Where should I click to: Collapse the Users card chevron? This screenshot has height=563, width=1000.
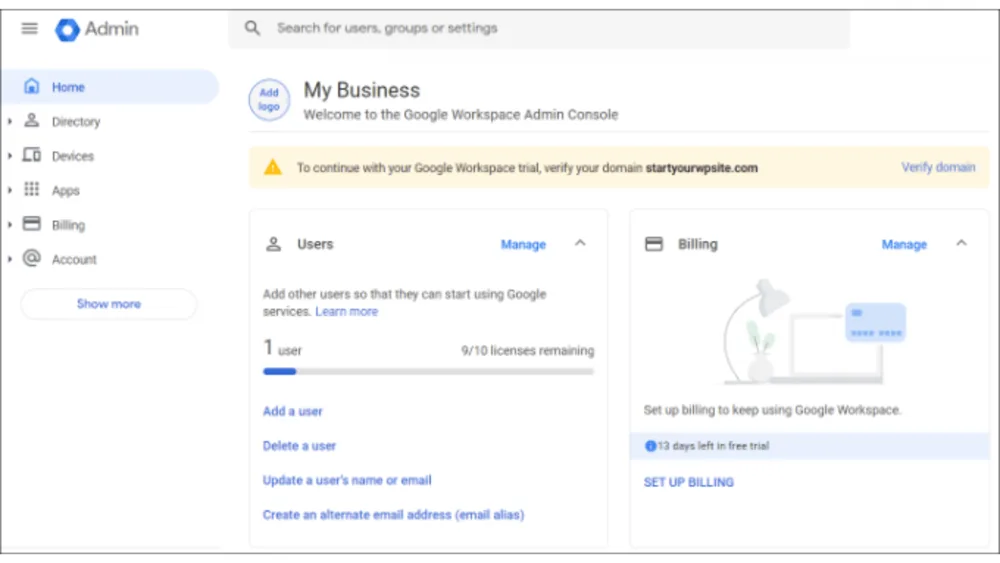[x=580, y=243]
